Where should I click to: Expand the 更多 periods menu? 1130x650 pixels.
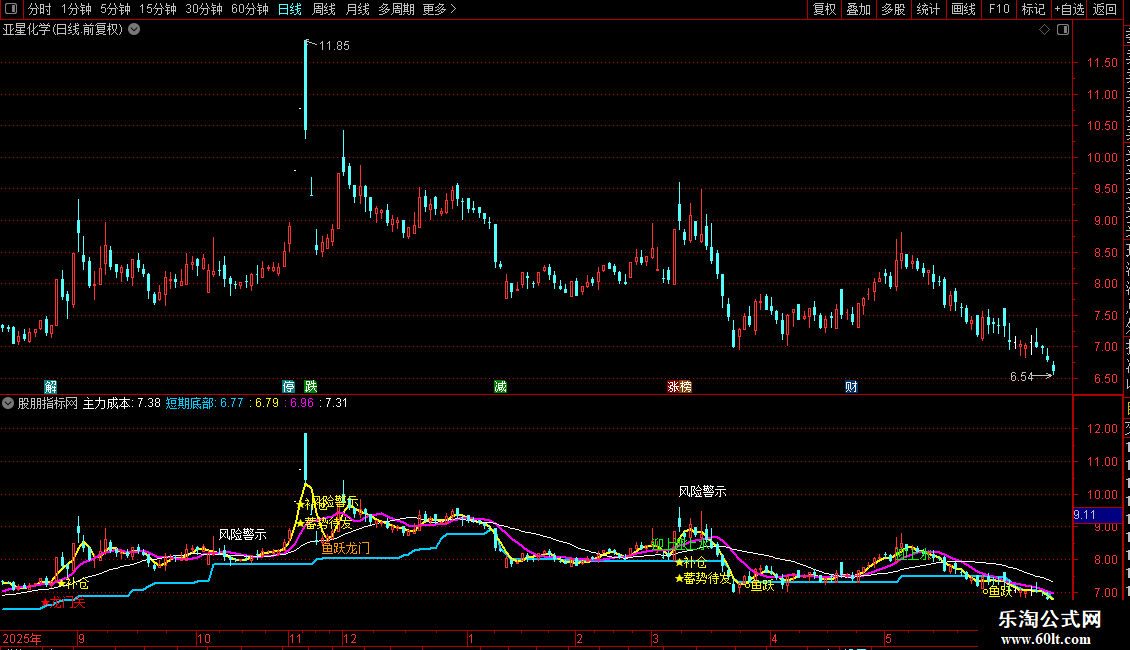tap(439, 9)
